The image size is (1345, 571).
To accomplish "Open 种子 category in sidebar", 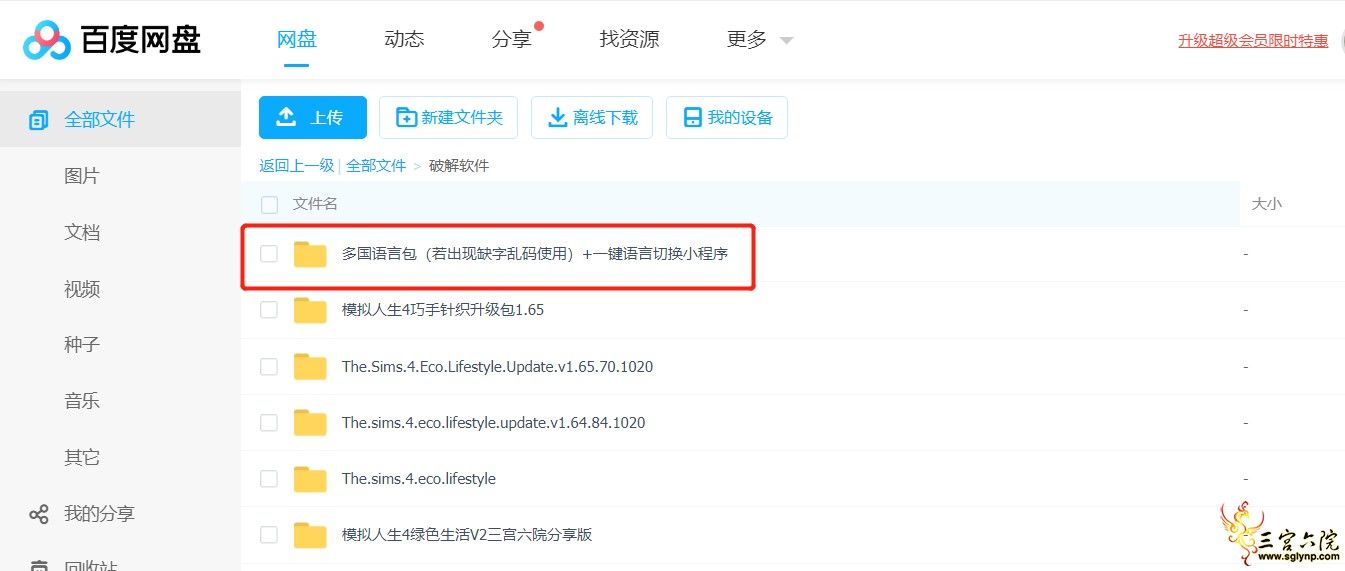I will pos(82,345).
